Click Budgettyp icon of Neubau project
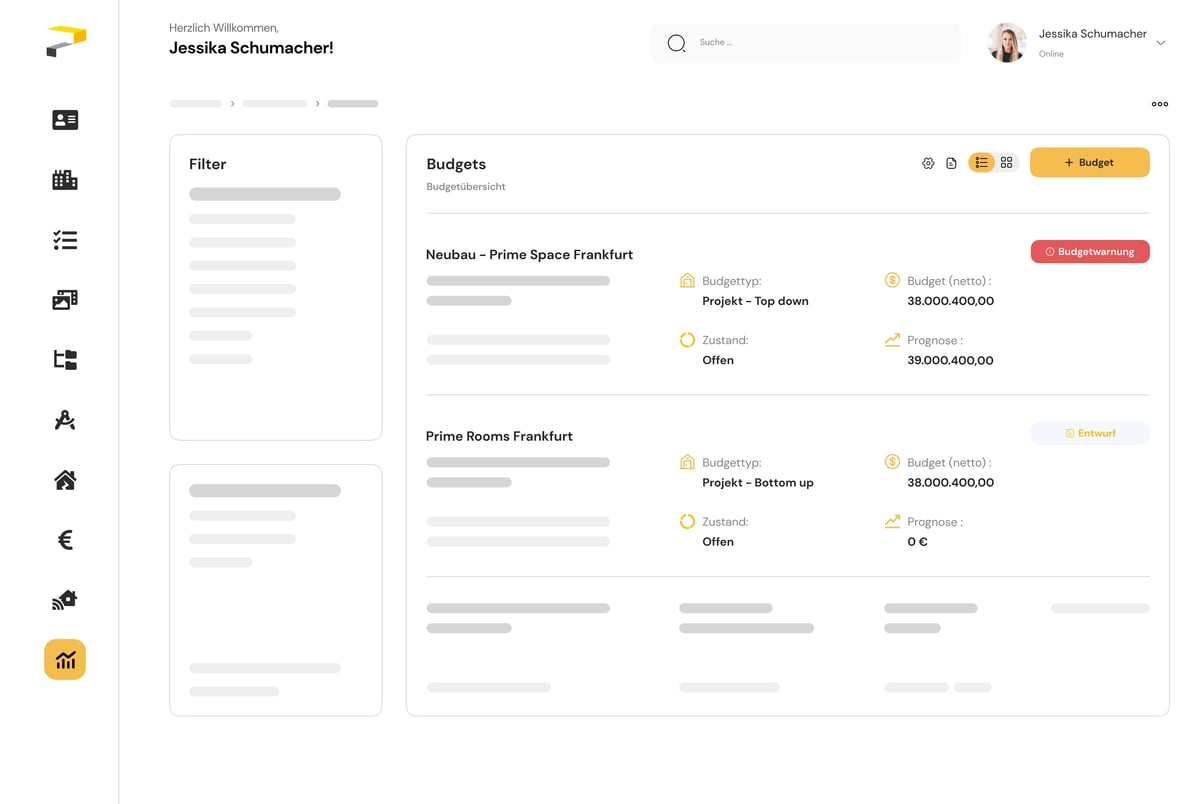The width and height of the screenshot is (1200, 804). [687, 281]
